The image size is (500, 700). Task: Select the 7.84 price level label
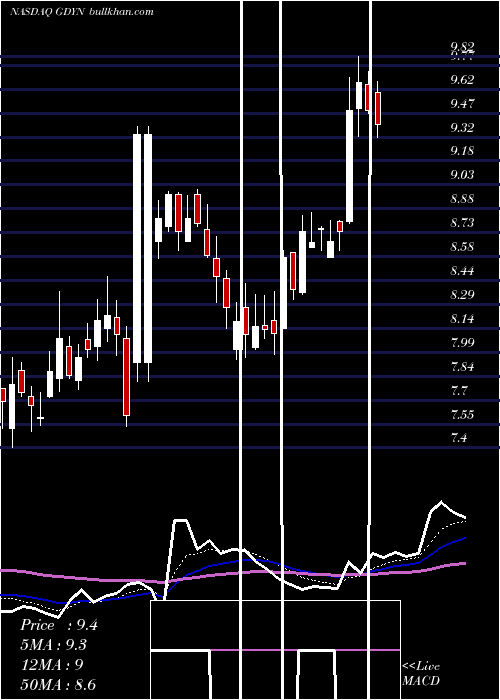pyautogui.click(x=462, y=367)
